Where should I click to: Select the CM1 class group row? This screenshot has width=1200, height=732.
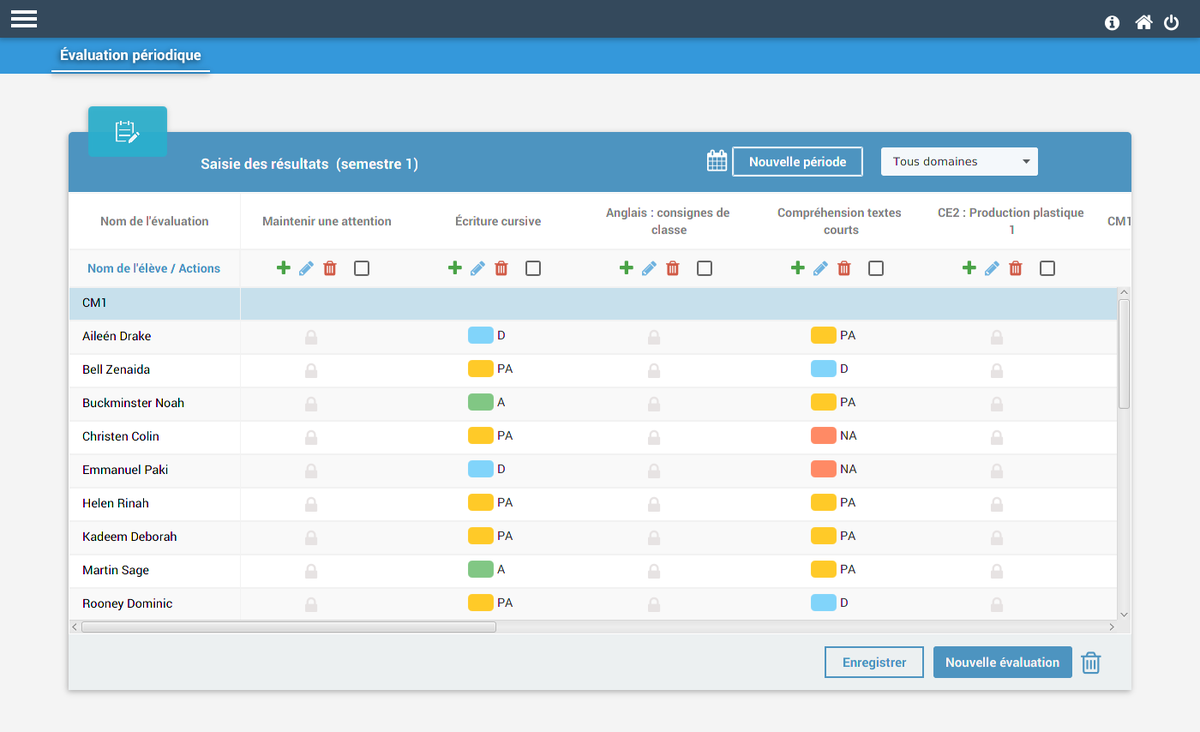click(593, 303)
